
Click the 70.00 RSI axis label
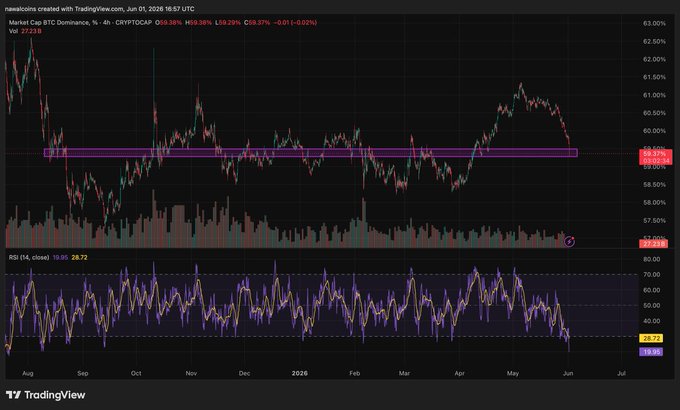(x=652, y=275)
